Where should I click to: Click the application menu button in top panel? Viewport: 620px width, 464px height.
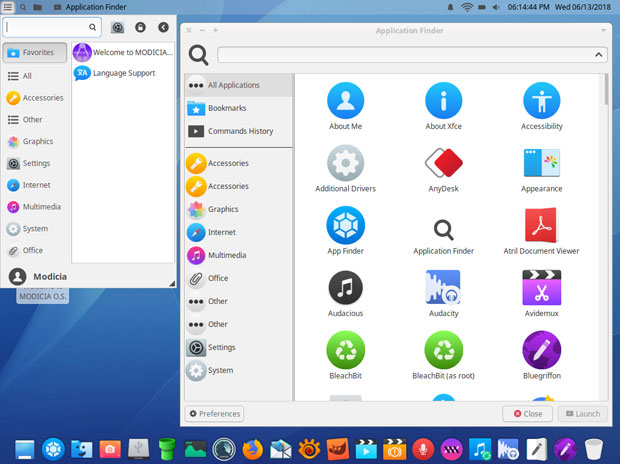tap(8, 7)
